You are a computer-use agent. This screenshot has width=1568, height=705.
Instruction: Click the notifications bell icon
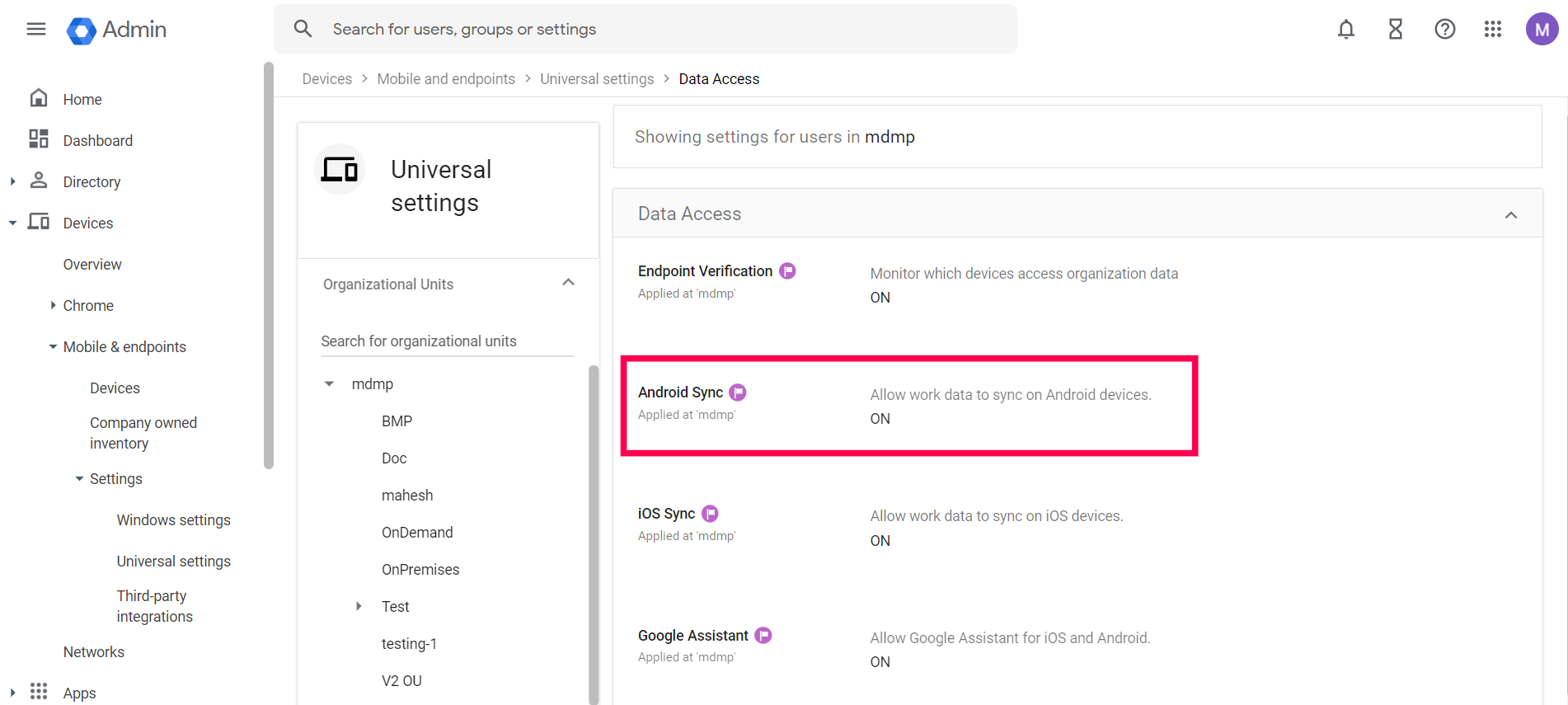(x=1345, y=30)
